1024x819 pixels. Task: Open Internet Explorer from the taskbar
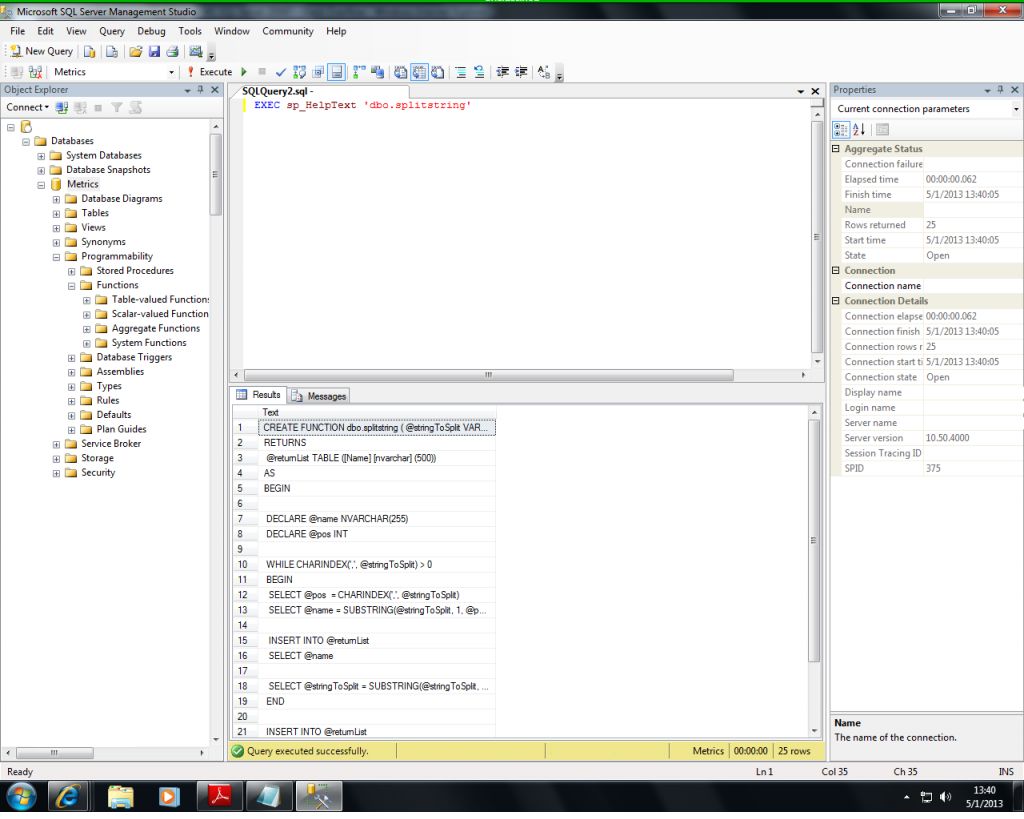67,797
